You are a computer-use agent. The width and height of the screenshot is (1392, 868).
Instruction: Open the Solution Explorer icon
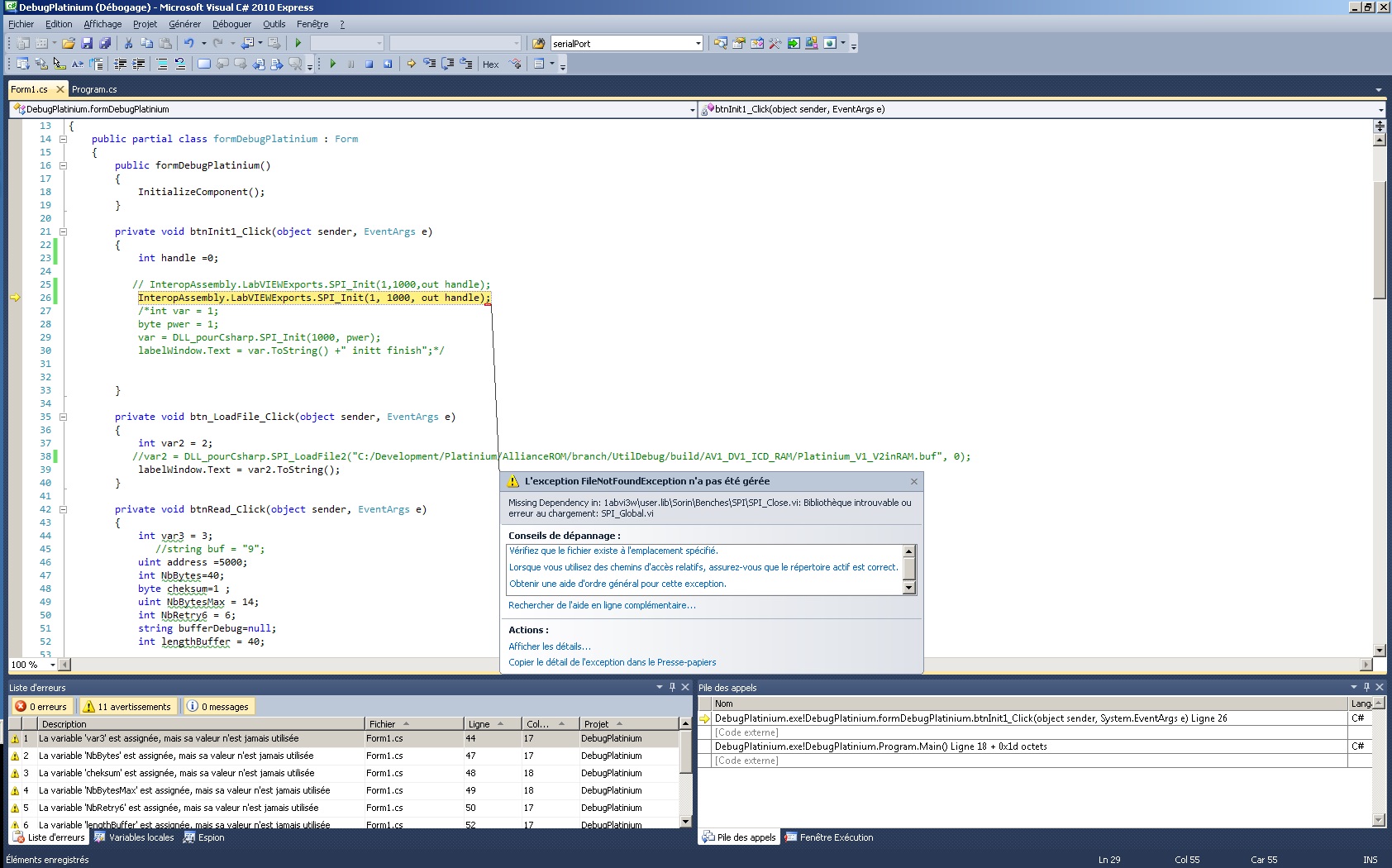(x=720, y=43)
